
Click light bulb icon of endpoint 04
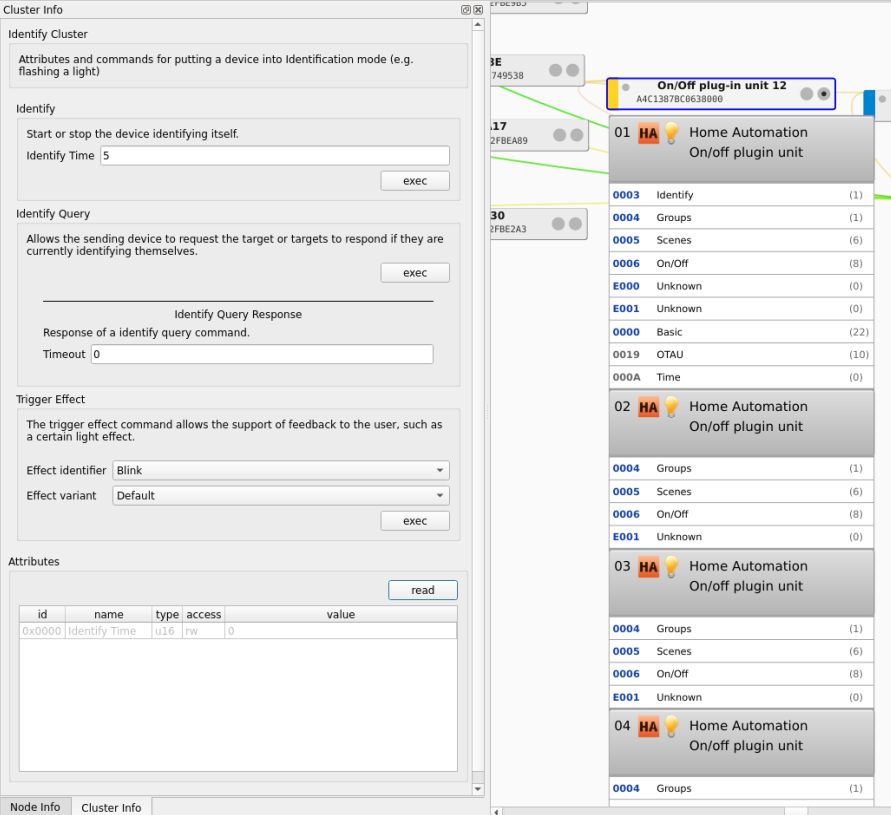click(672, 726)
